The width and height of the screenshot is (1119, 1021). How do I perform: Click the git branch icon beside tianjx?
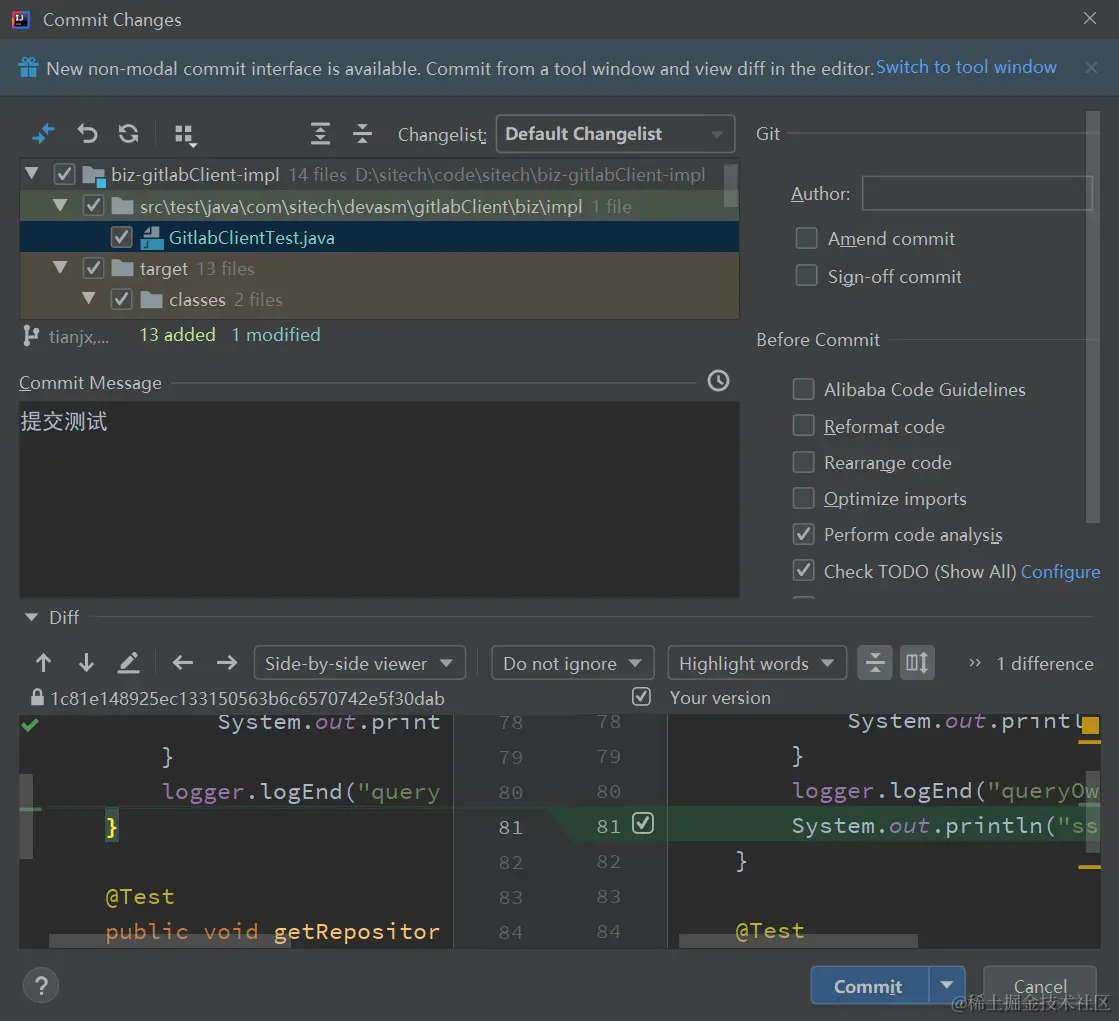[31, 335]
